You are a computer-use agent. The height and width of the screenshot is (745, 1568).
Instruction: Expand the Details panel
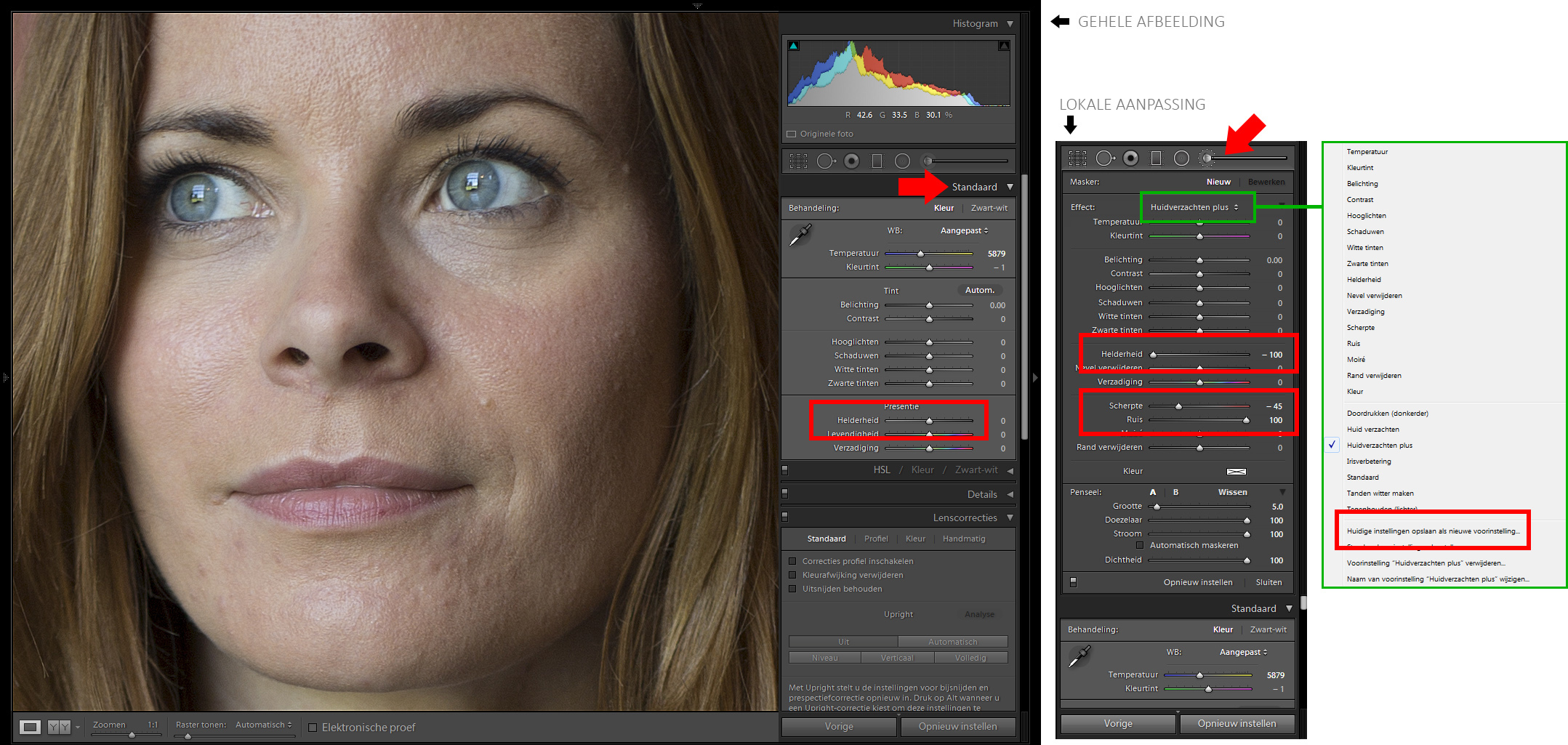(x=981, y=494)
